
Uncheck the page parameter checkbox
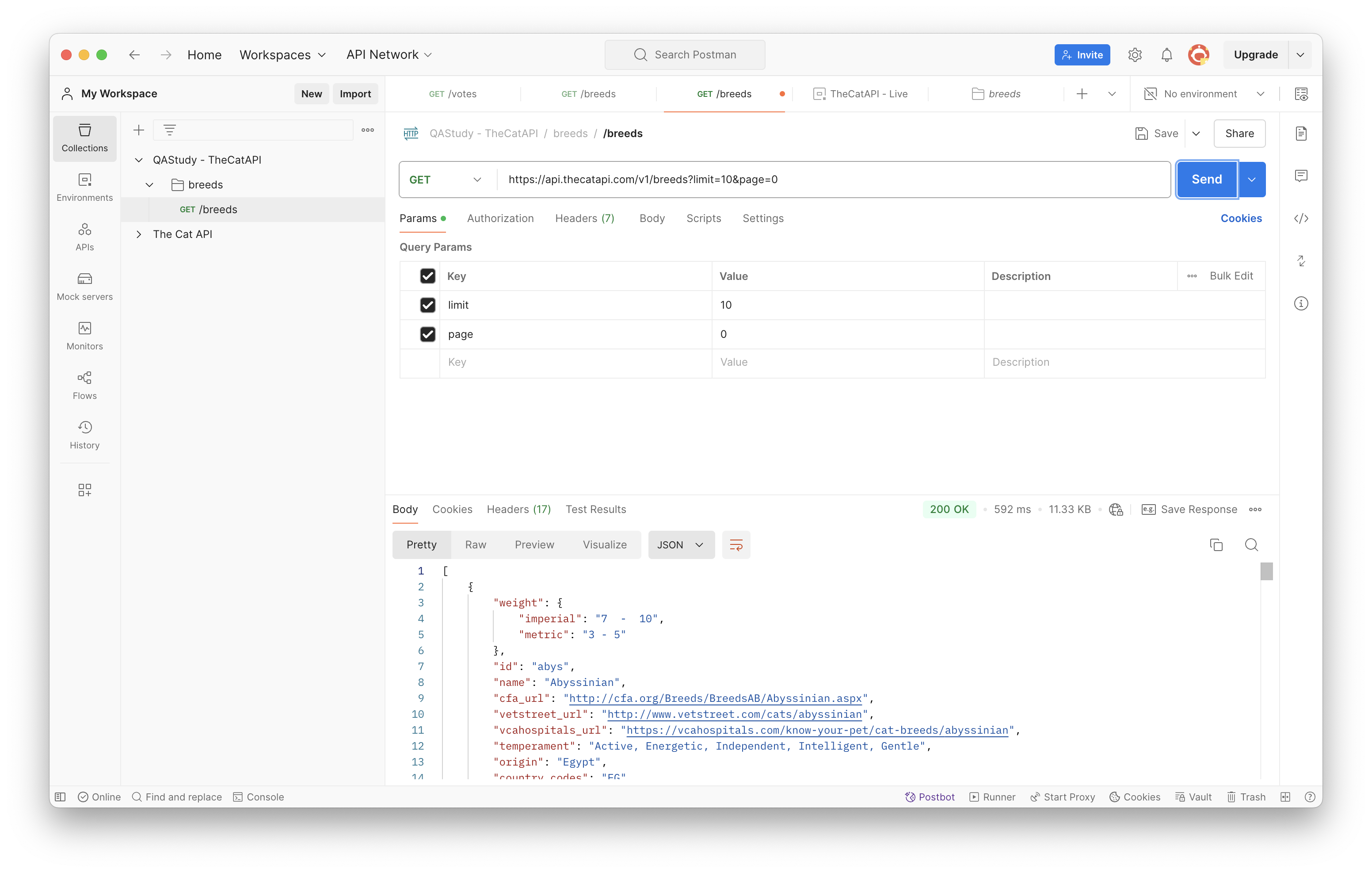427,334
